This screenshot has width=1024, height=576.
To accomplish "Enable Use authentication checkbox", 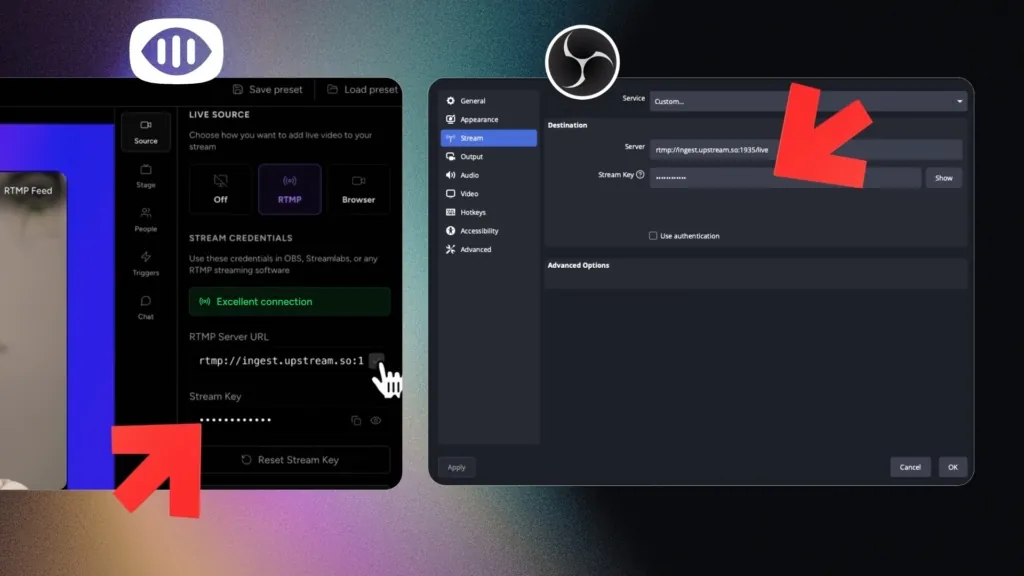I will point(653,236).
